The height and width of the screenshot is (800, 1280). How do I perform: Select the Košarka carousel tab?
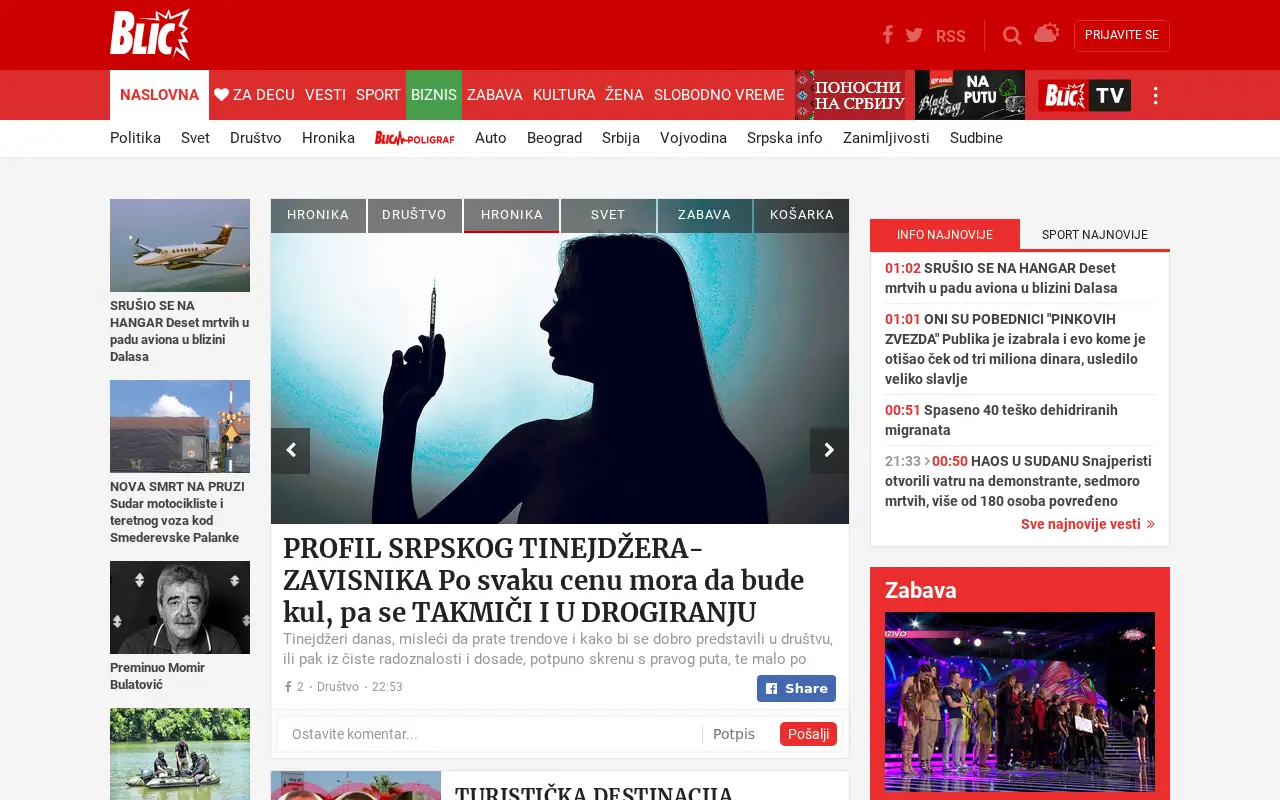pyautogui.click(x=802, y=215)
